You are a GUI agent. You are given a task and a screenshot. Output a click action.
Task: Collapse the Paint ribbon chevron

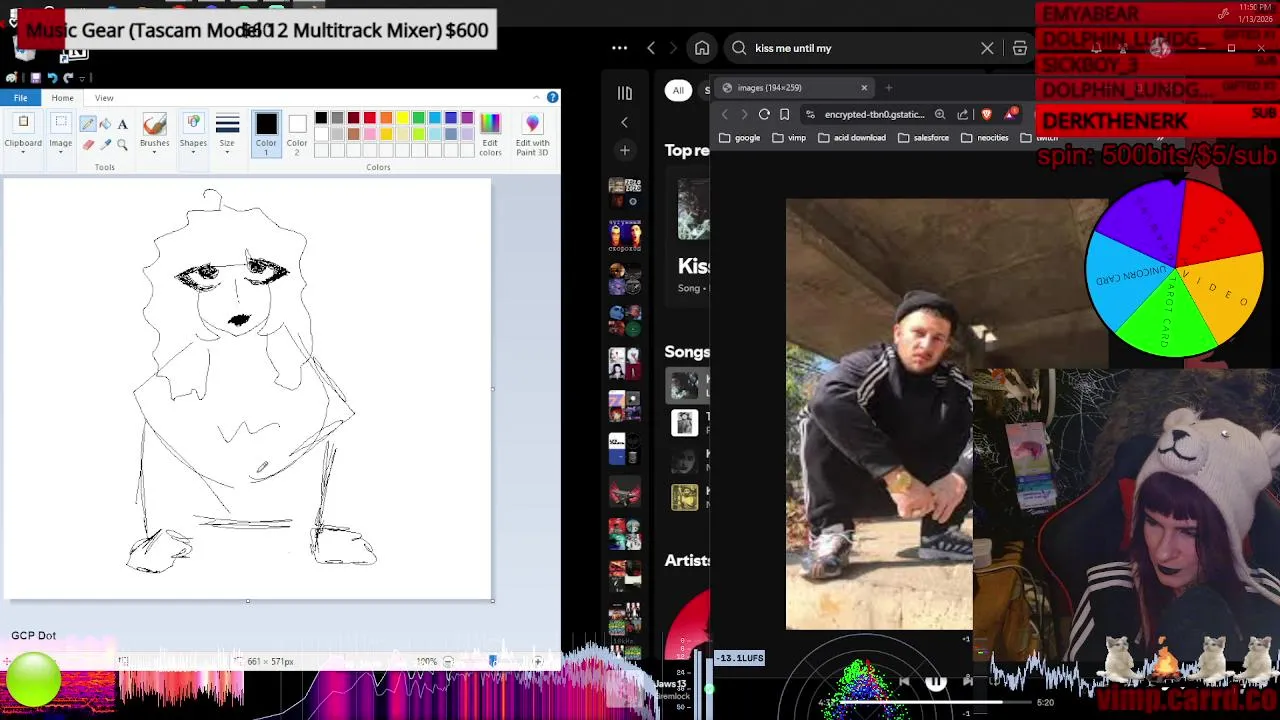536,97
